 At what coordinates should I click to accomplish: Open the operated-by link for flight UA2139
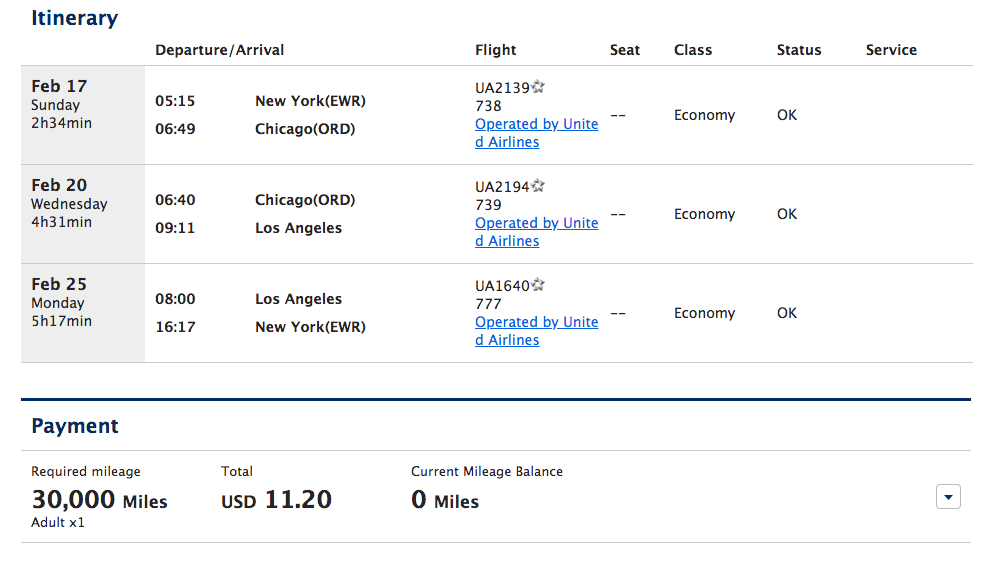tap(536, 133)
